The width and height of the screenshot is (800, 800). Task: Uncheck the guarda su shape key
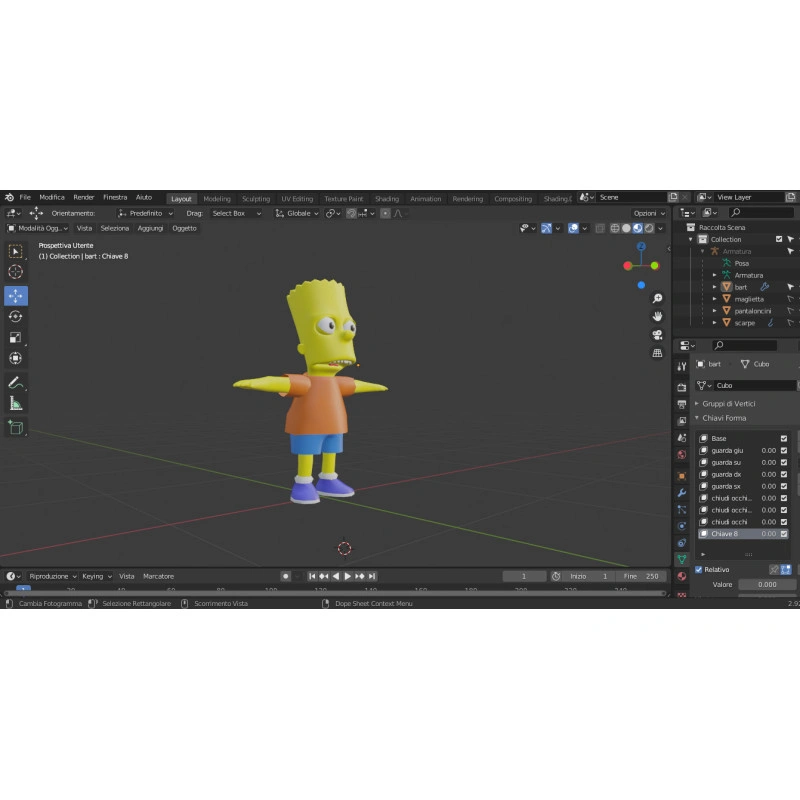[784, 462]
